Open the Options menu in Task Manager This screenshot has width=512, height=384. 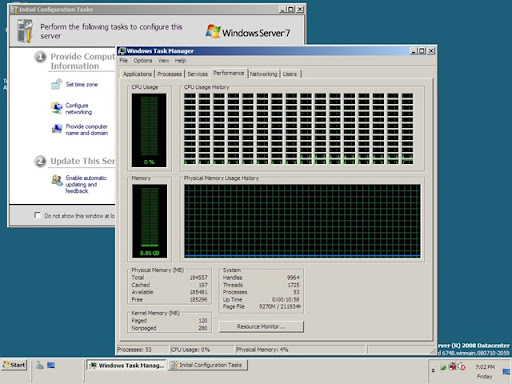click(x=143, y=61)
